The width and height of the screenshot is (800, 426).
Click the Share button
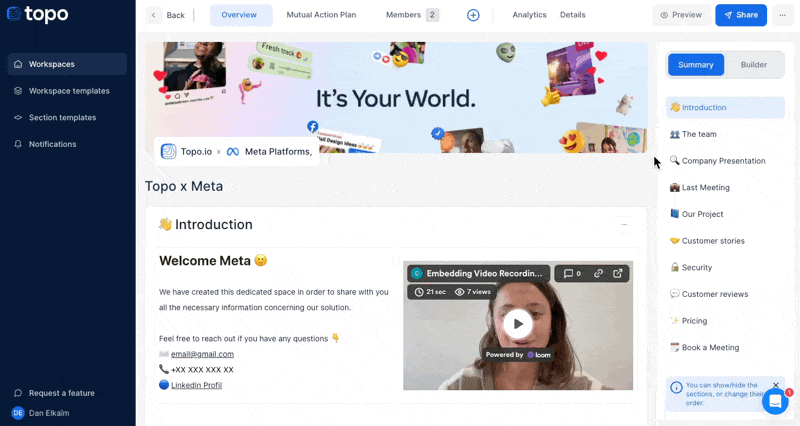[740, 15]
